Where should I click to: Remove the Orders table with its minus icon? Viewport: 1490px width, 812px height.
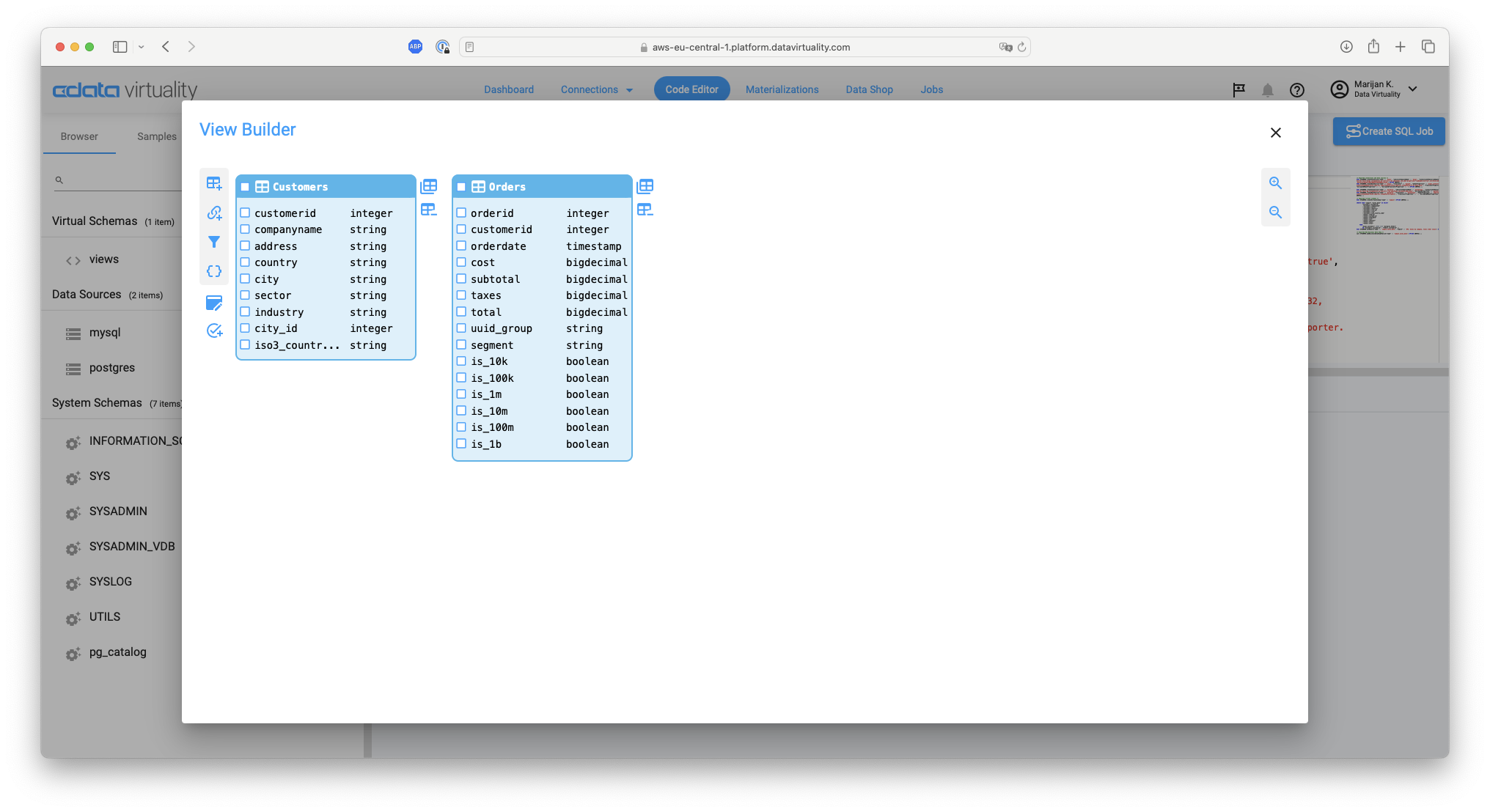645,210
